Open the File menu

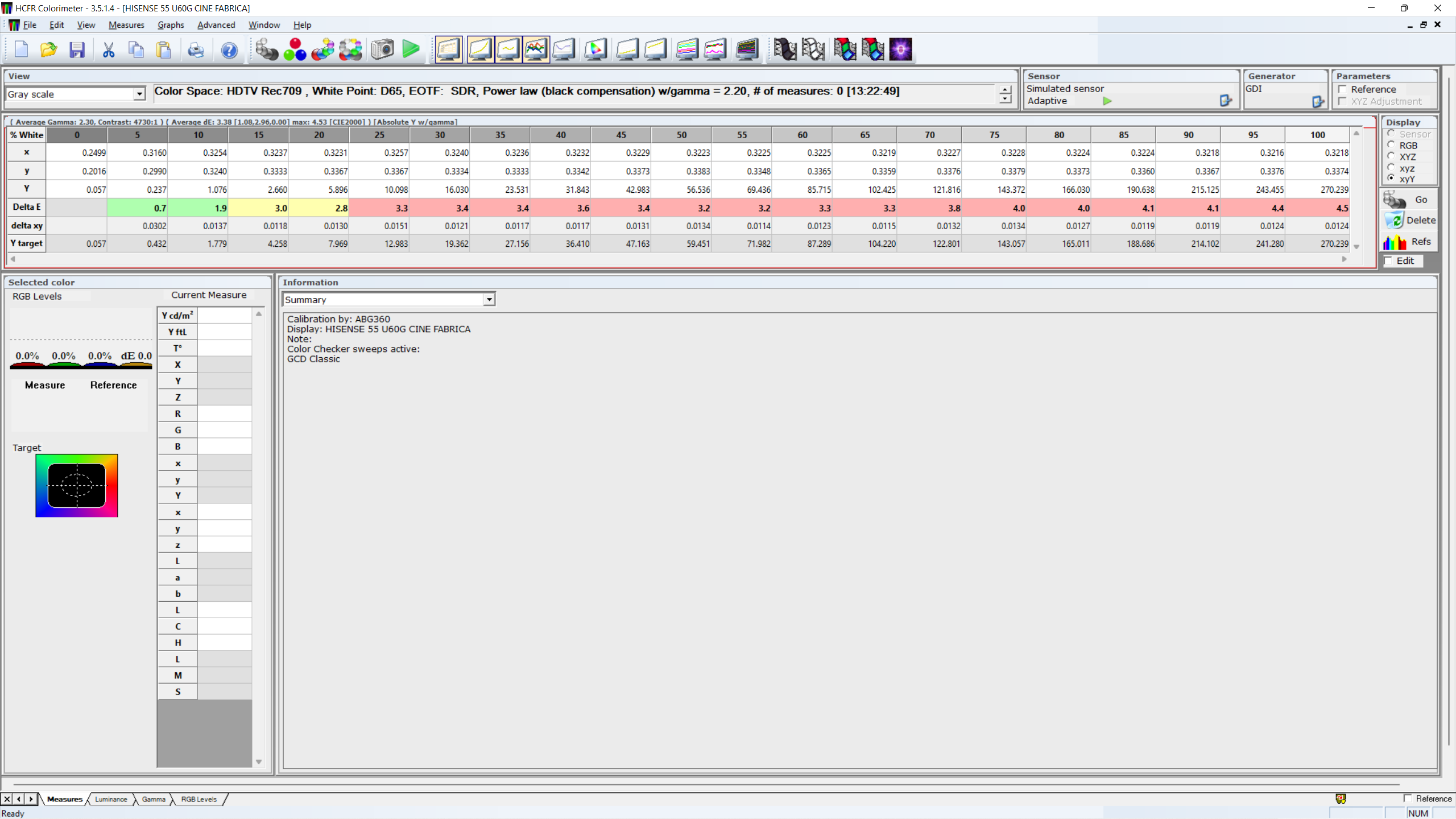pos(30,25)
